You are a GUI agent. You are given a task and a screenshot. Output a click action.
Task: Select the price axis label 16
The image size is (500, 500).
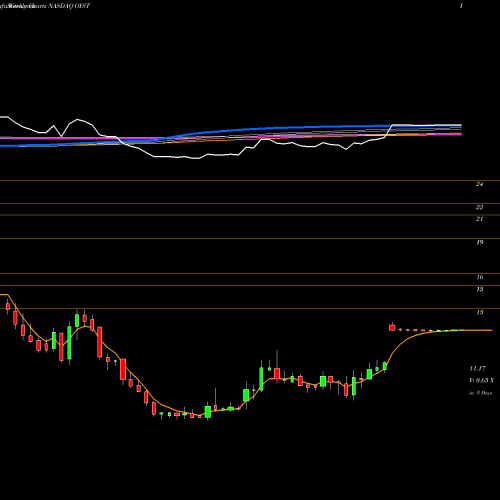tap(479, 277)
